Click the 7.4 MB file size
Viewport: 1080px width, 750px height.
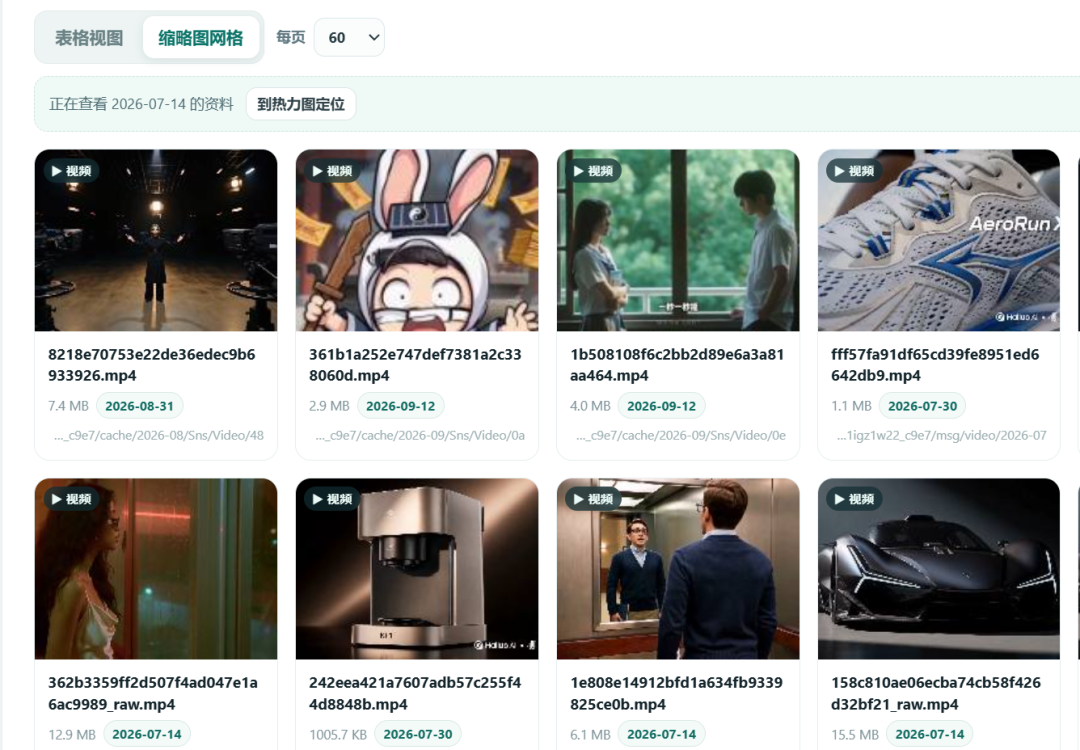pyautogui.click(x=68, y=406)
